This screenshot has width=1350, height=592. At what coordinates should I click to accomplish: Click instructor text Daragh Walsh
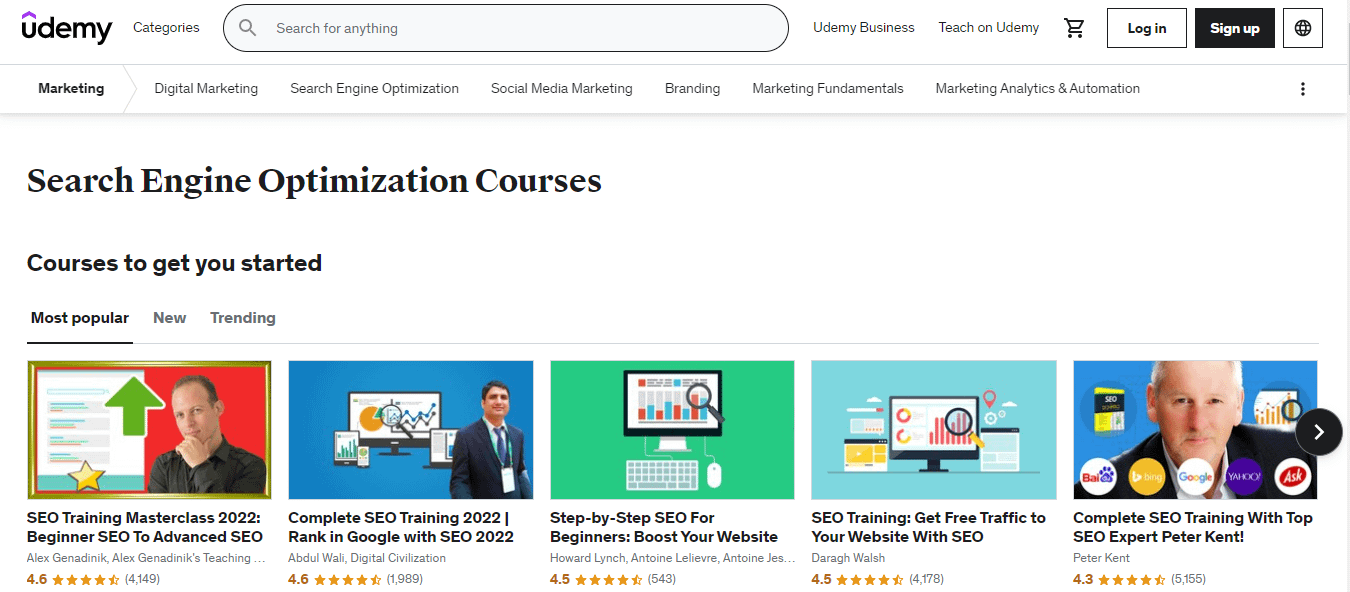(x=848, y=558)
